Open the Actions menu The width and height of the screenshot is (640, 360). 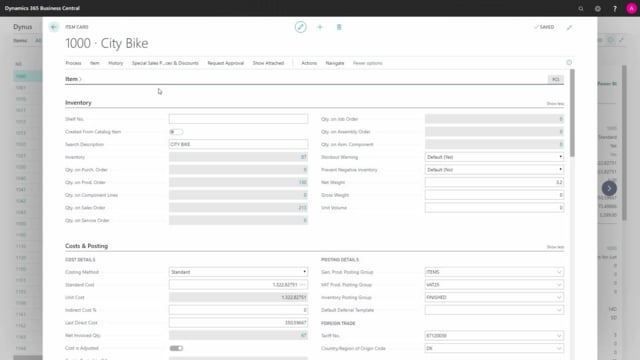(309, 63)
